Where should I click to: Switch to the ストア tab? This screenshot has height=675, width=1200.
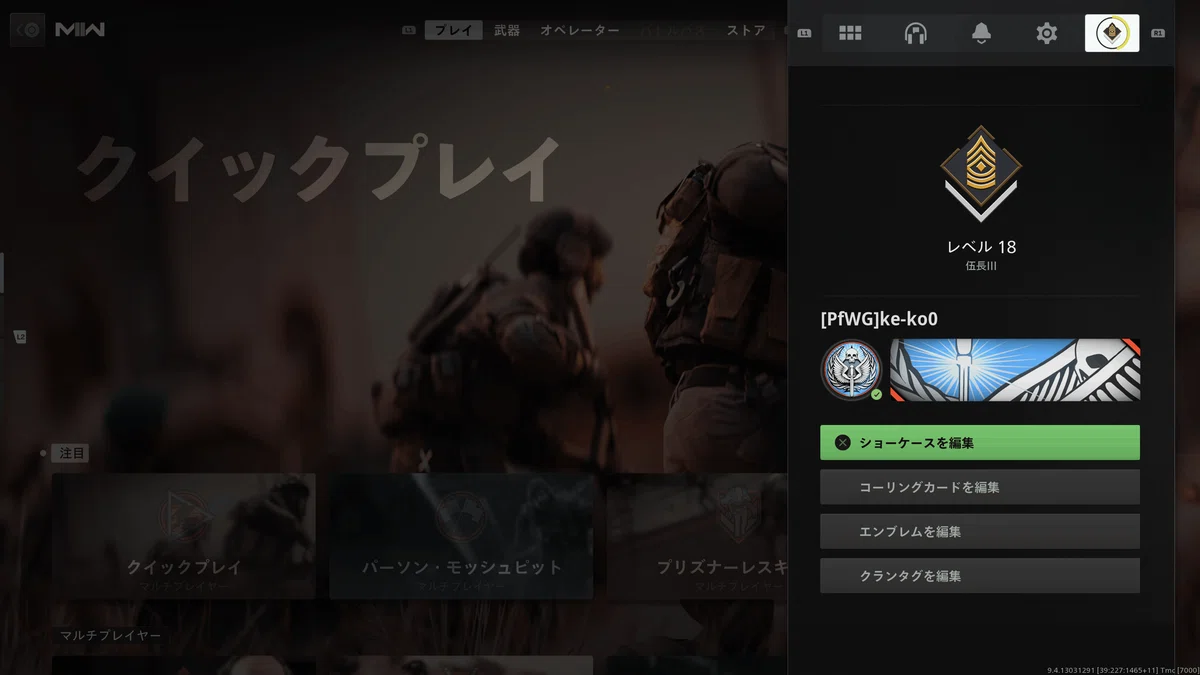pyautogui.click(x=746, y=30)
